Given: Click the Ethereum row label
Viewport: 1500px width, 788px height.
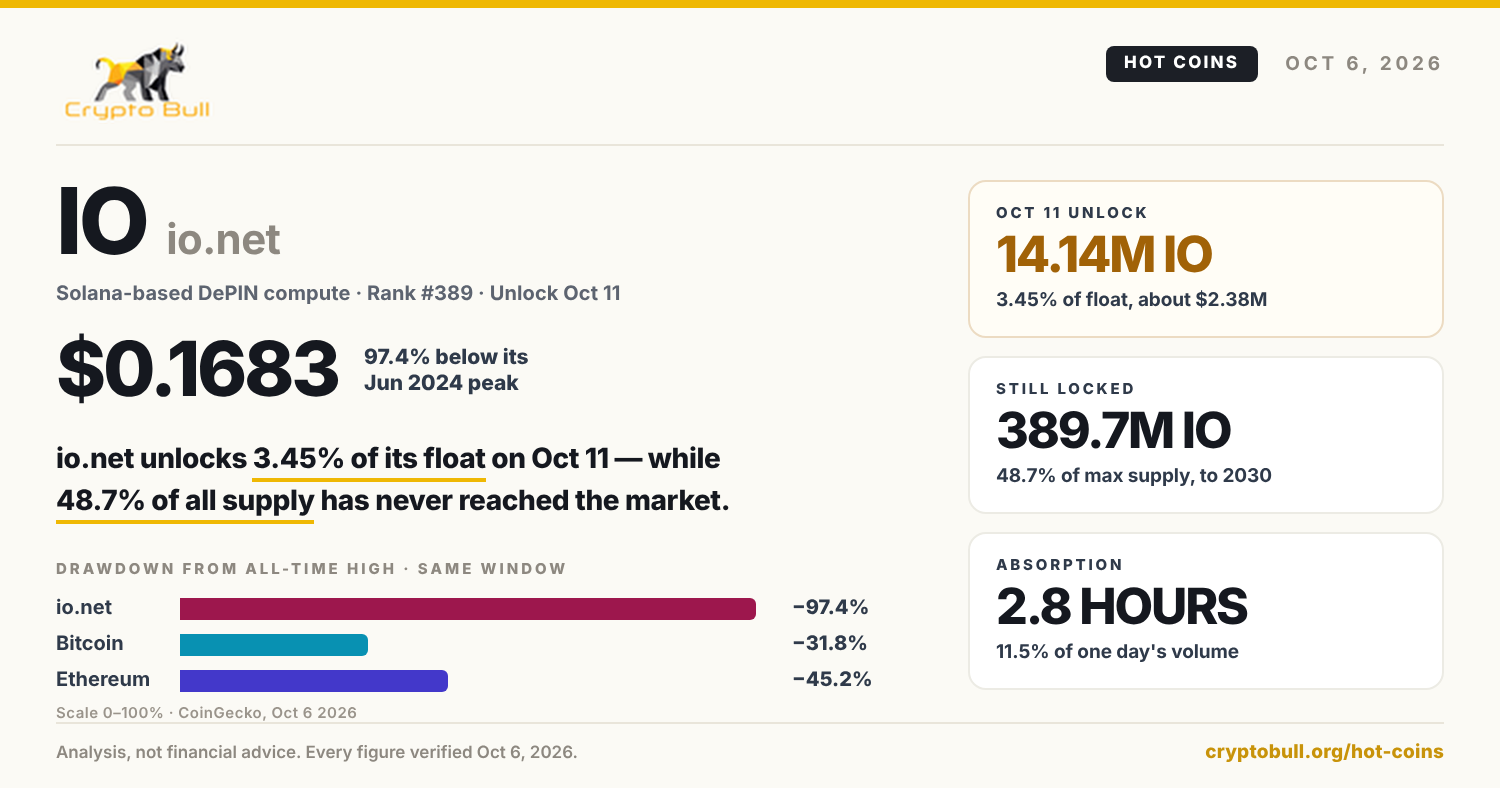Looking at the screenshot, I should click(103, 679).
